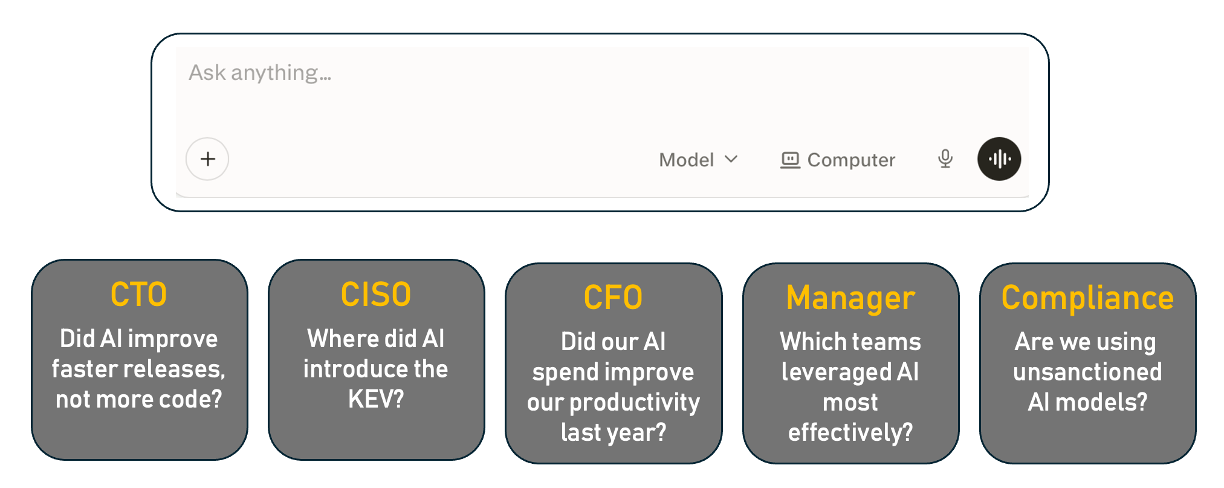The image size is (1224, 488).
Task: Activate the microphone dictation icon
Action: (x=945, y=159)
